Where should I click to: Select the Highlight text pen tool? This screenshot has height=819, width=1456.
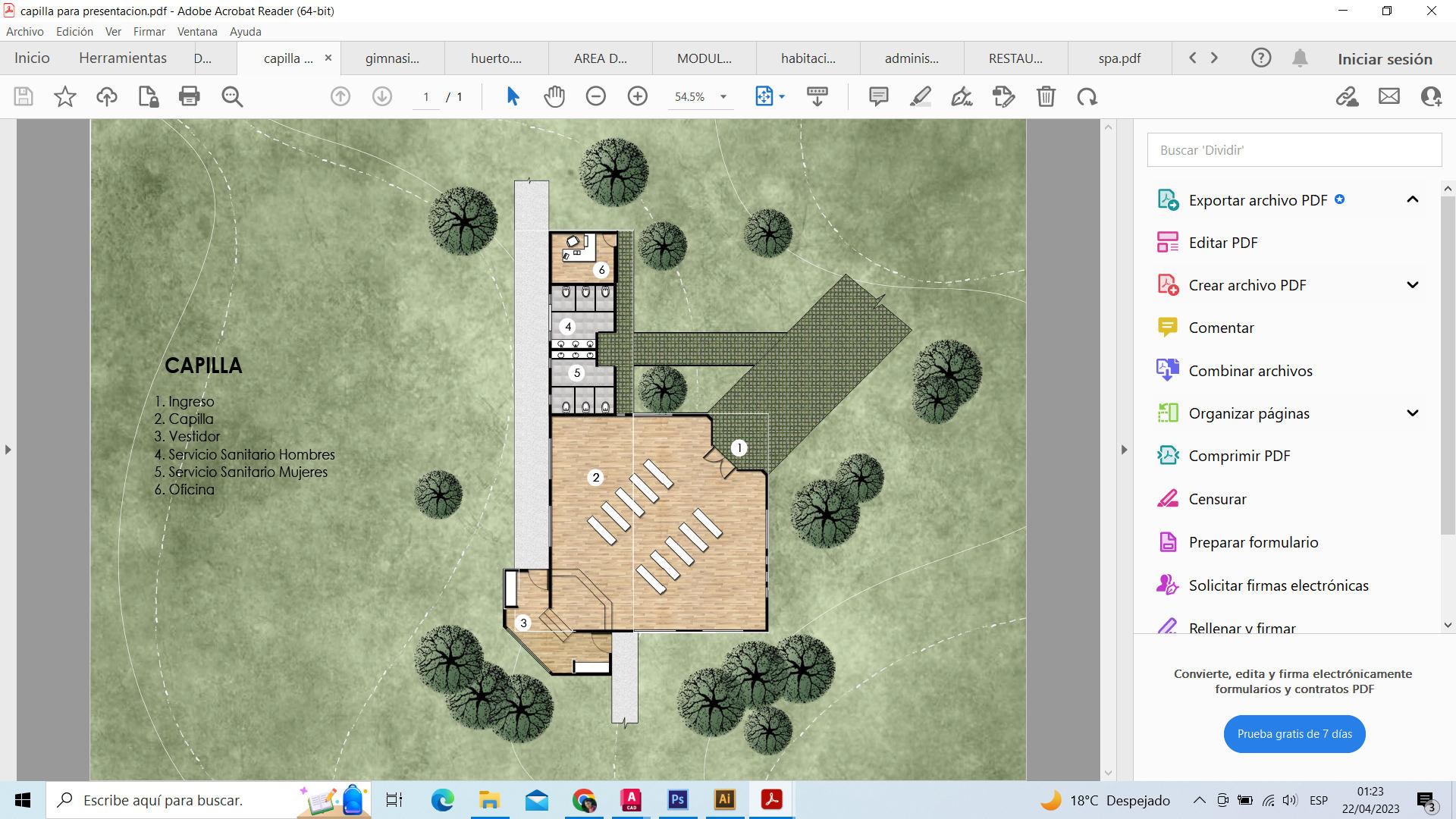(920, 96)
